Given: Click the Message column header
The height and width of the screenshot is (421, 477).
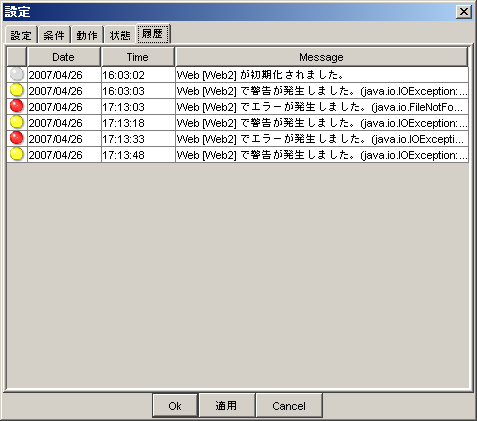Looking at the screenshot, I should click(x=321, y=57).
